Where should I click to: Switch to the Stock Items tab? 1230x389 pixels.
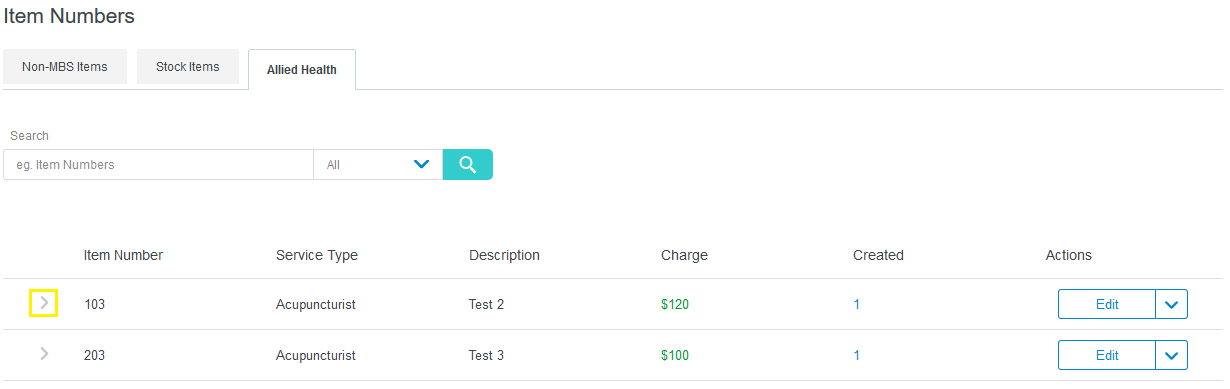click(x=188, y=67)
